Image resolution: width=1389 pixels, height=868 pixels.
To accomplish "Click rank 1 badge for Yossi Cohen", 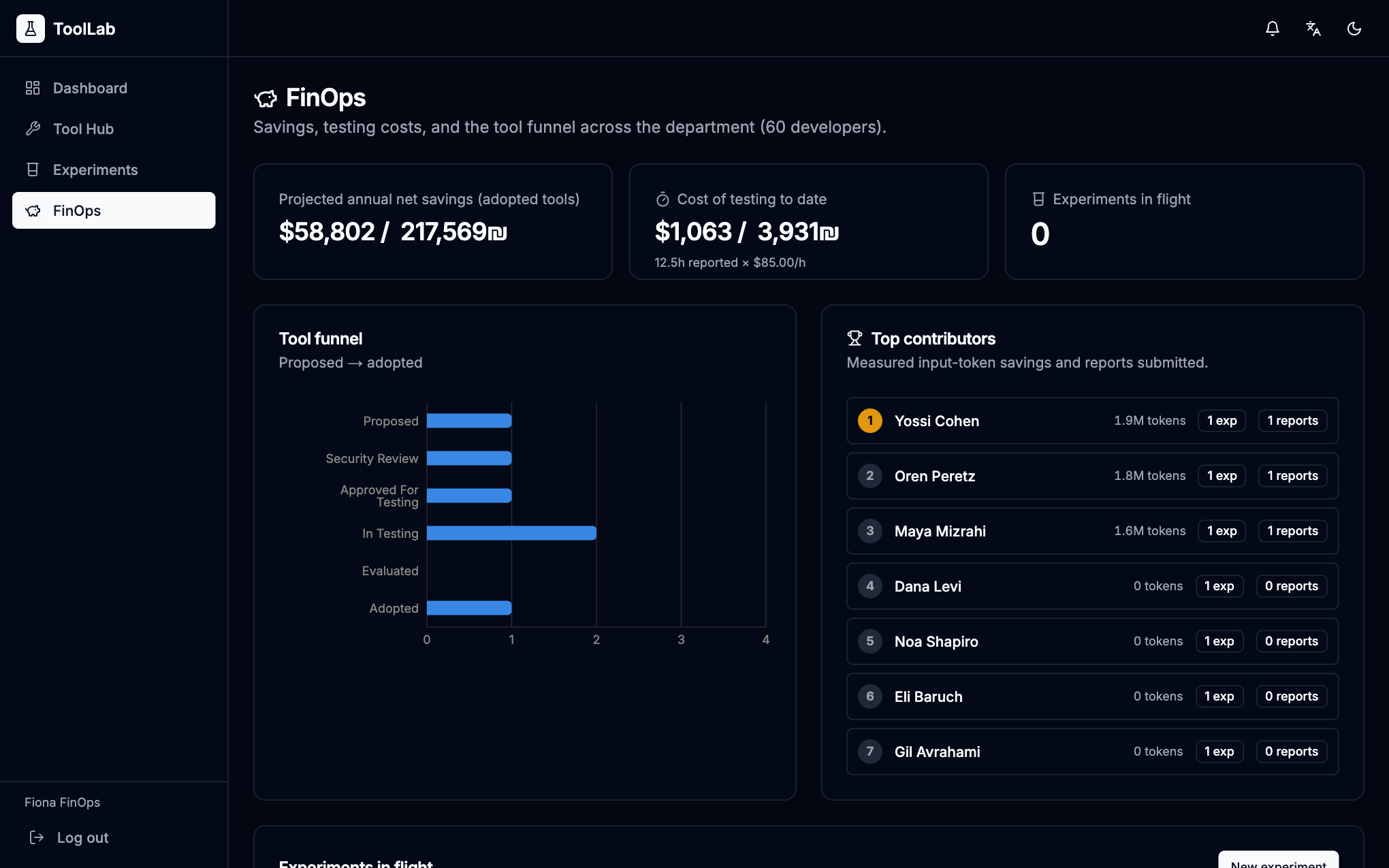I will click(870, 421).
